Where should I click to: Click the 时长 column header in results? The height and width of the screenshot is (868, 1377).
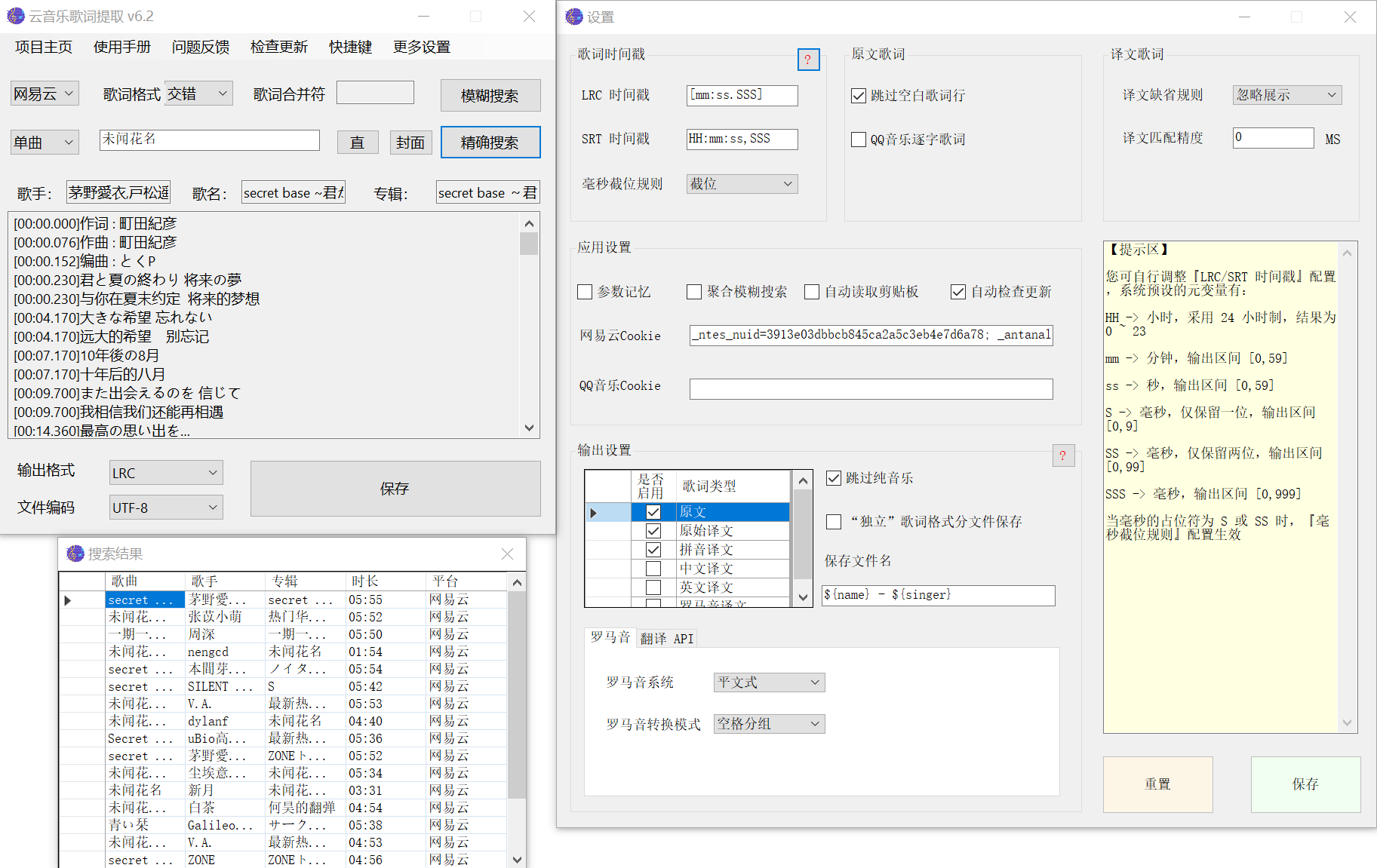(x=386, y=581)
